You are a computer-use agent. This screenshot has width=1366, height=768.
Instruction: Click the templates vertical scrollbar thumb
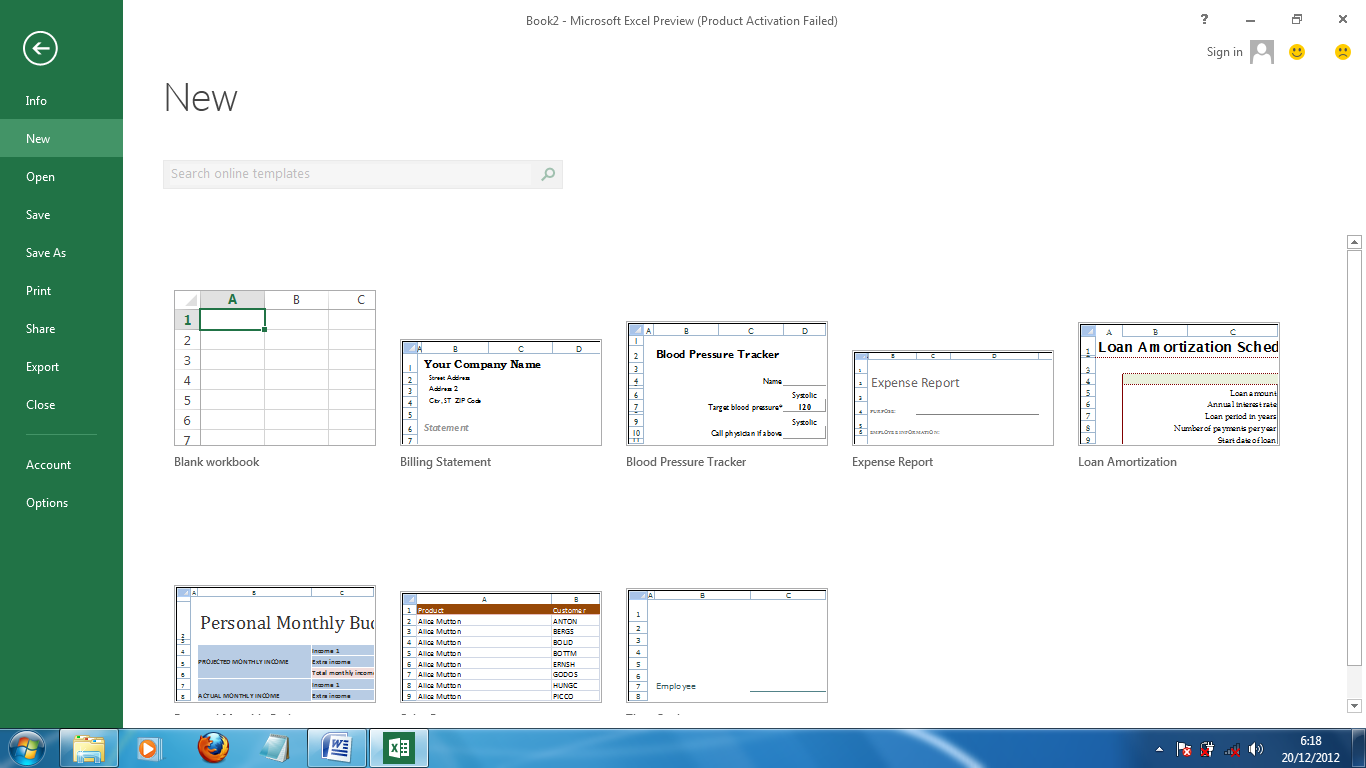click(1355, 458)
